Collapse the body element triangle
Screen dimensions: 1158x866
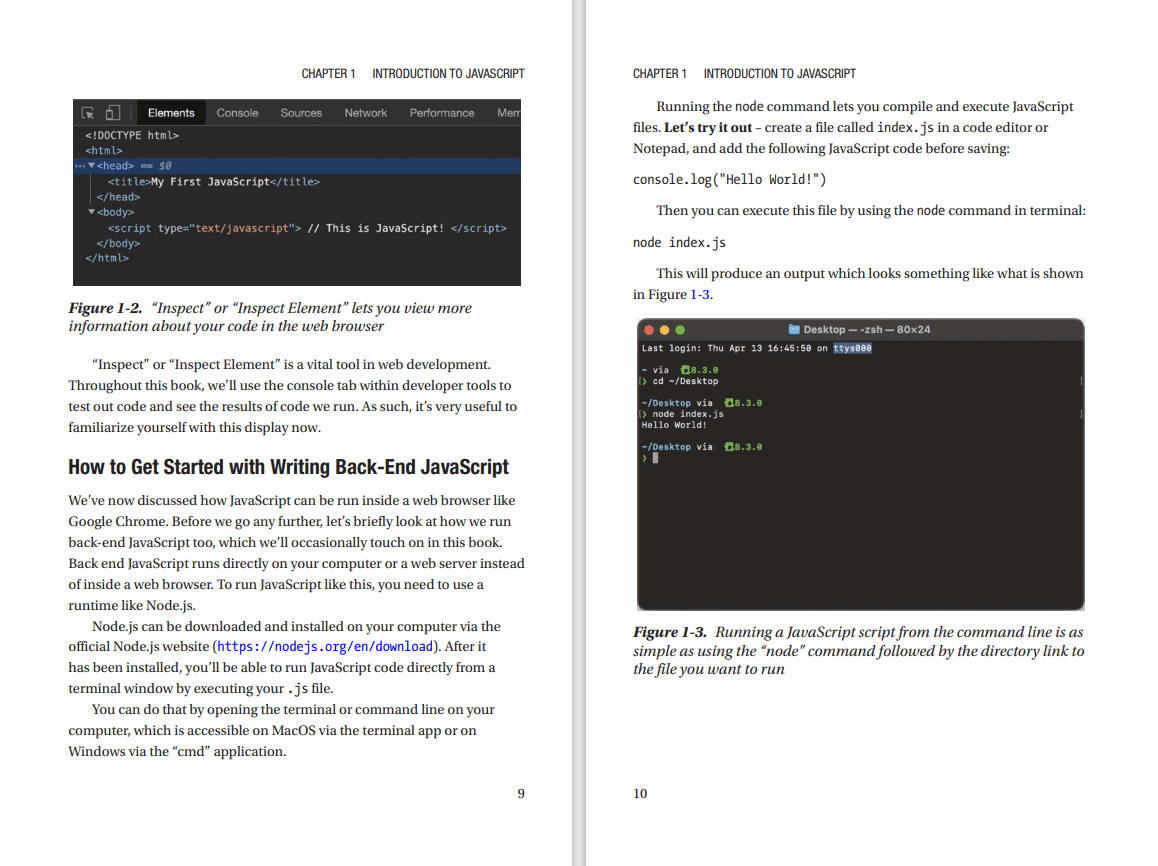92,212
